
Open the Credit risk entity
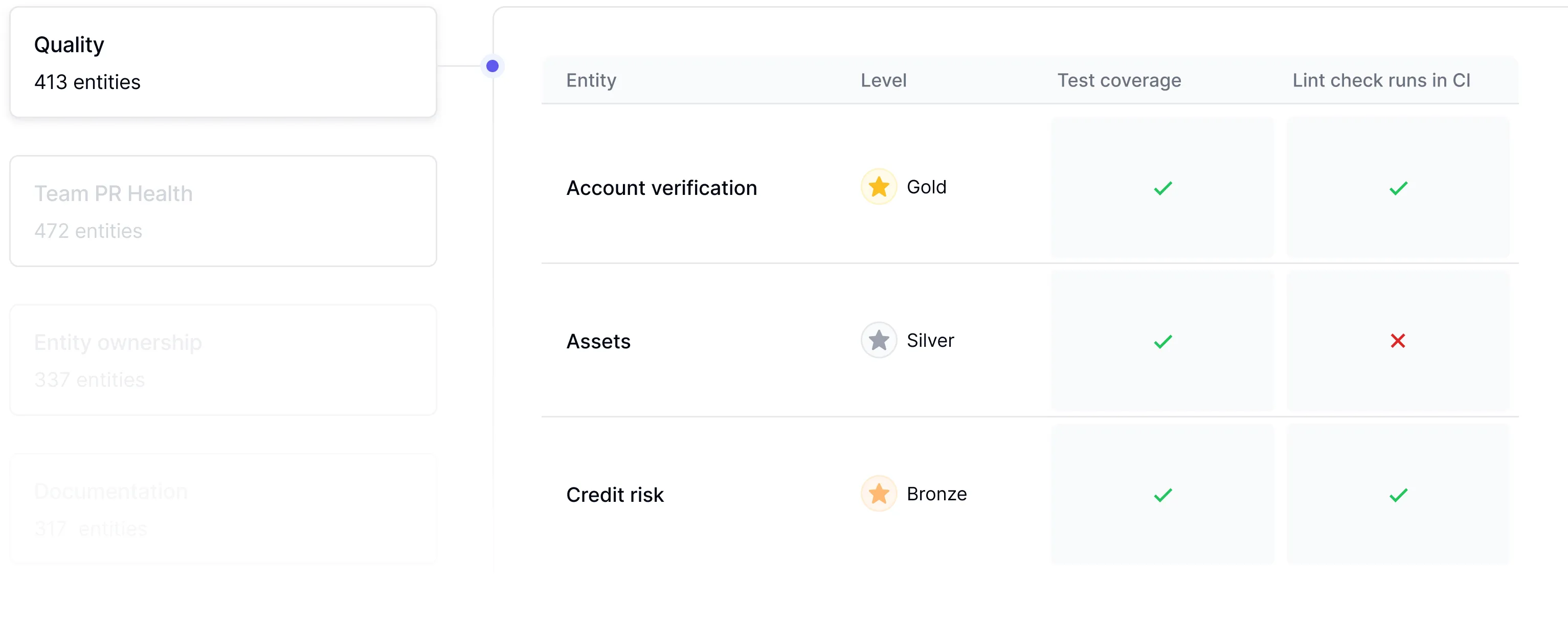point(615,495)
